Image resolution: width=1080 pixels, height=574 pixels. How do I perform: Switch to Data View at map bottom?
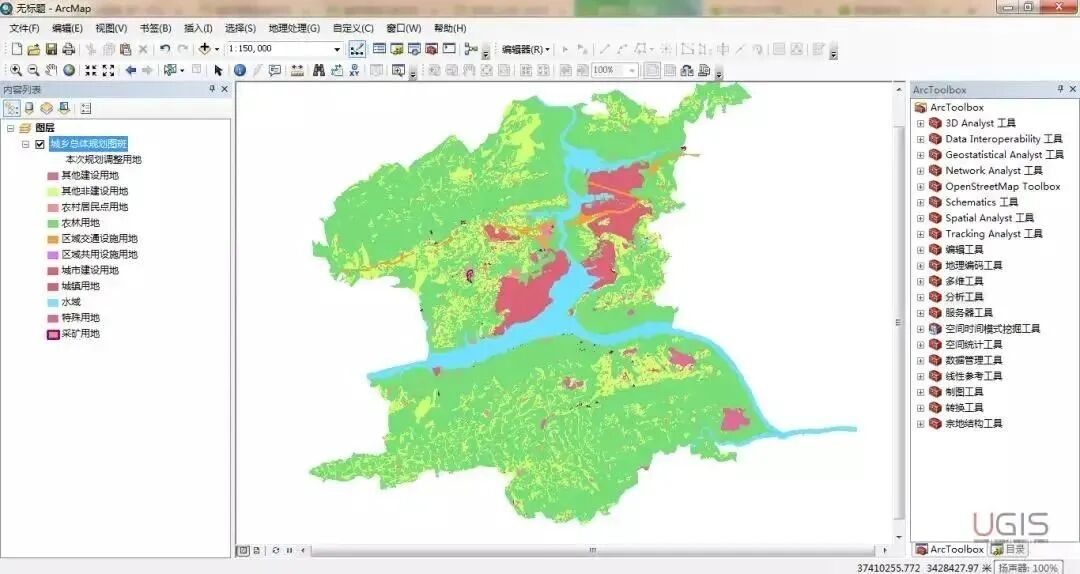click(243, 551)
